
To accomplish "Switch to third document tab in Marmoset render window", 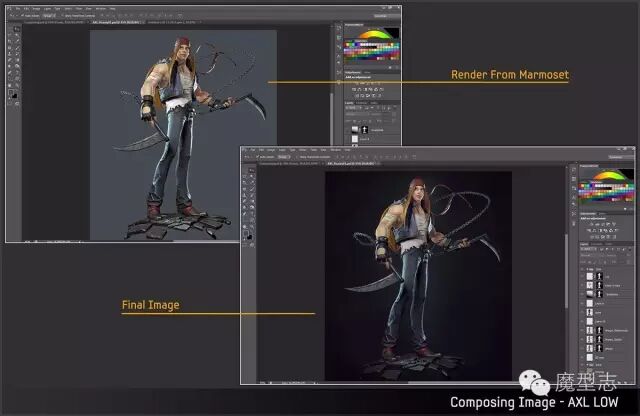I will (x=173, y=22).
